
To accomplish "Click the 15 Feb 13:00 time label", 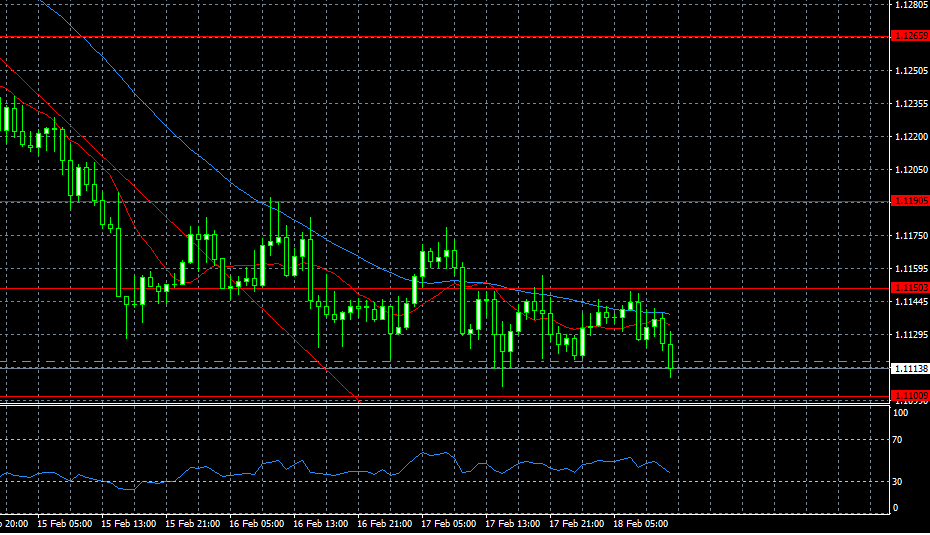I will 129,524.
